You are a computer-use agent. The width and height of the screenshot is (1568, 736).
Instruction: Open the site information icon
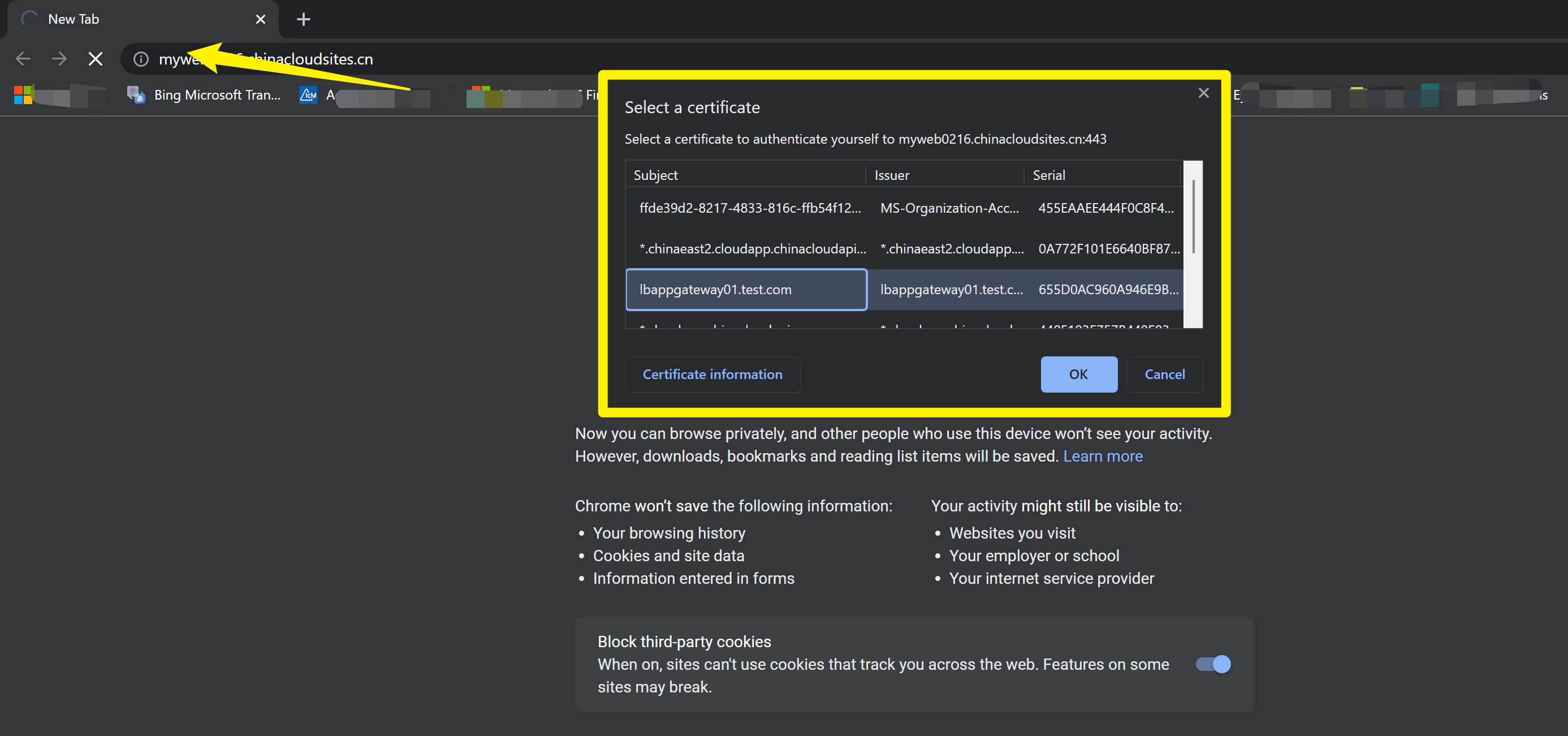pos(141,59)
